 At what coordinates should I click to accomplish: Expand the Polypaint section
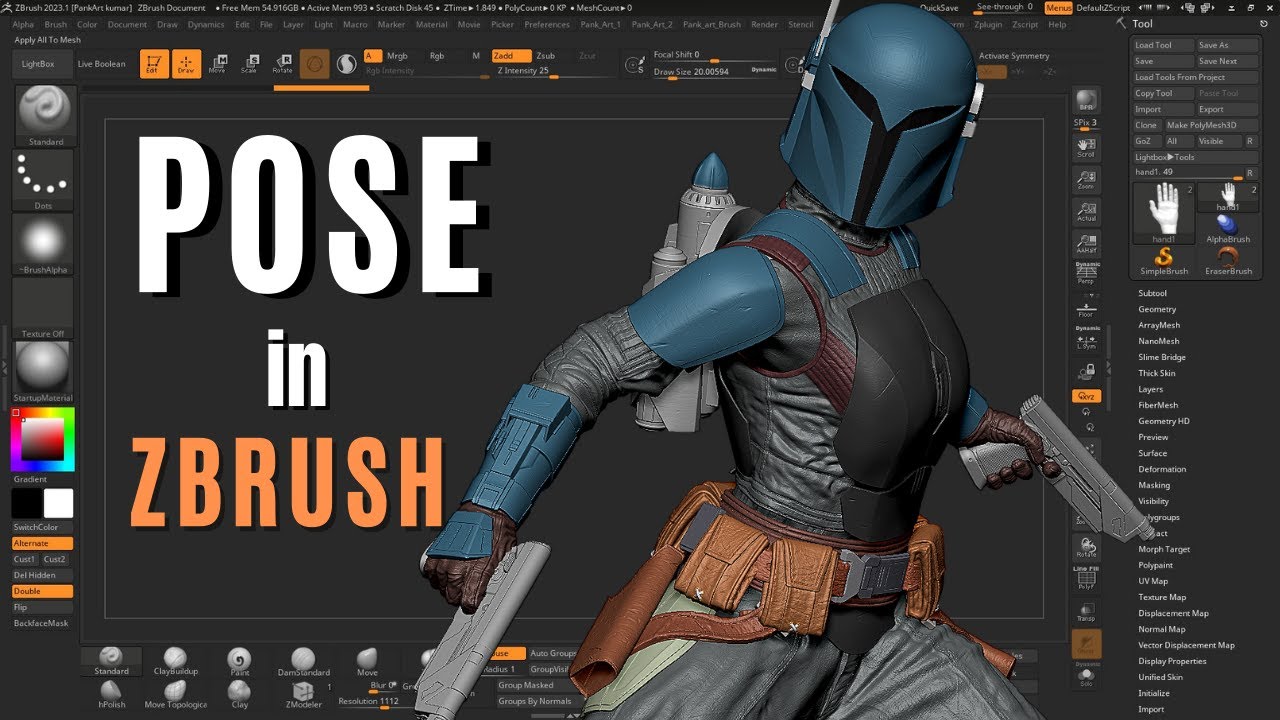[1155, 565]
